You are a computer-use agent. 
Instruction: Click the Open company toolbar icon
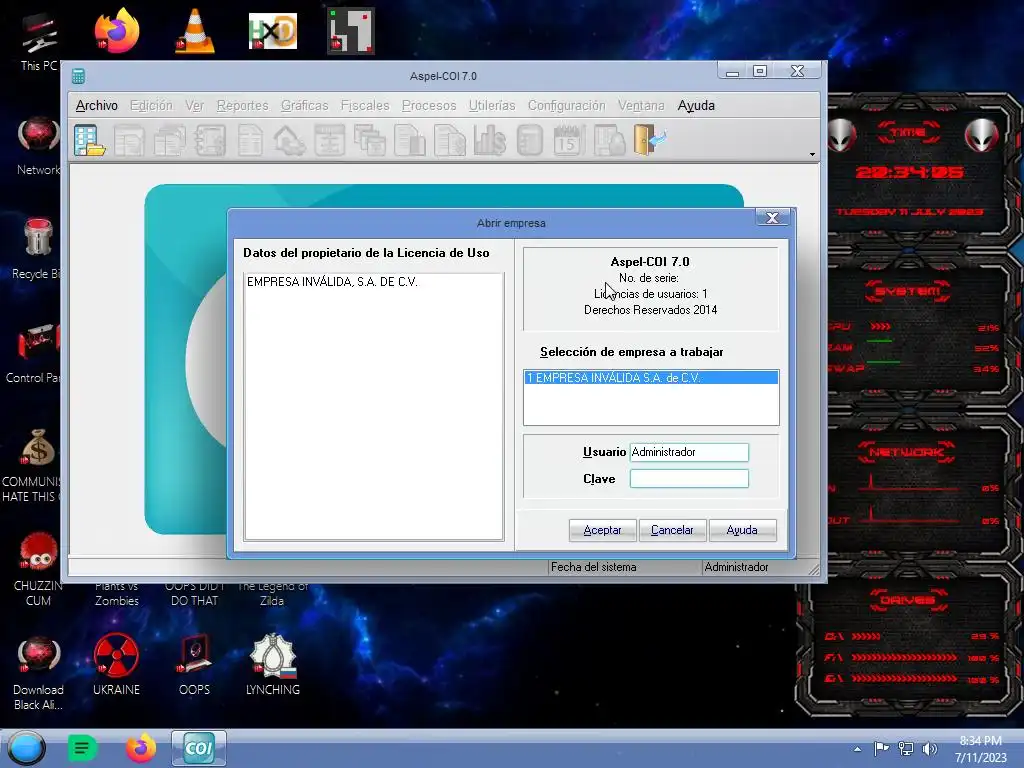[x=89, y=140]
